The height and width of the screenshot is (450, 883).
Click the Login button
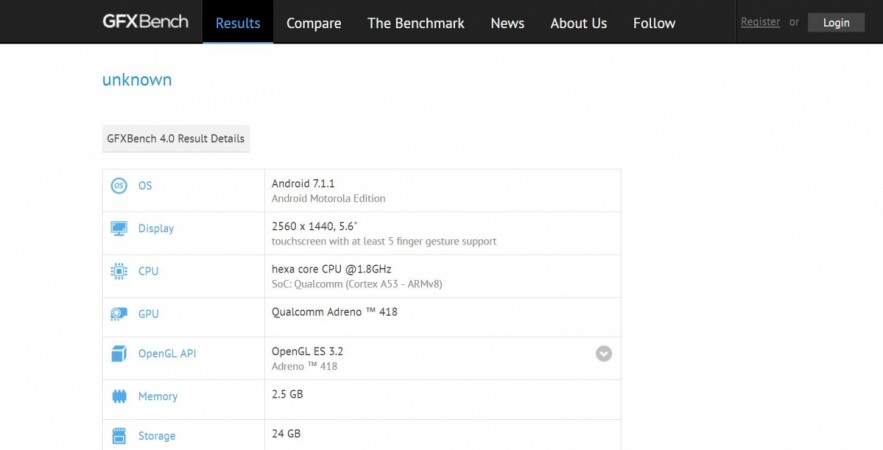tap(836, 23)
